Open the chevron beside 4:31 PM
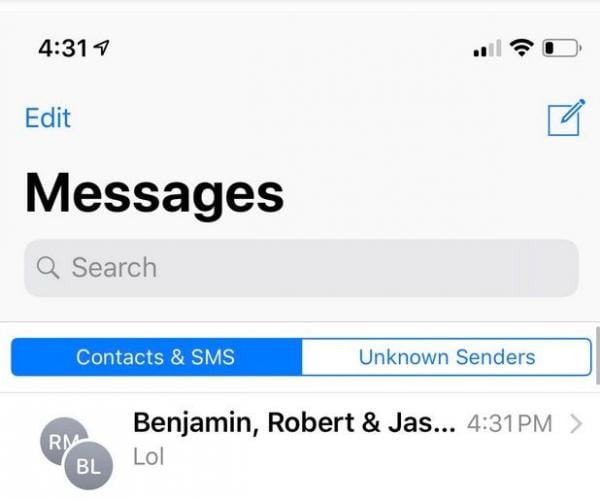 (576, 424)
